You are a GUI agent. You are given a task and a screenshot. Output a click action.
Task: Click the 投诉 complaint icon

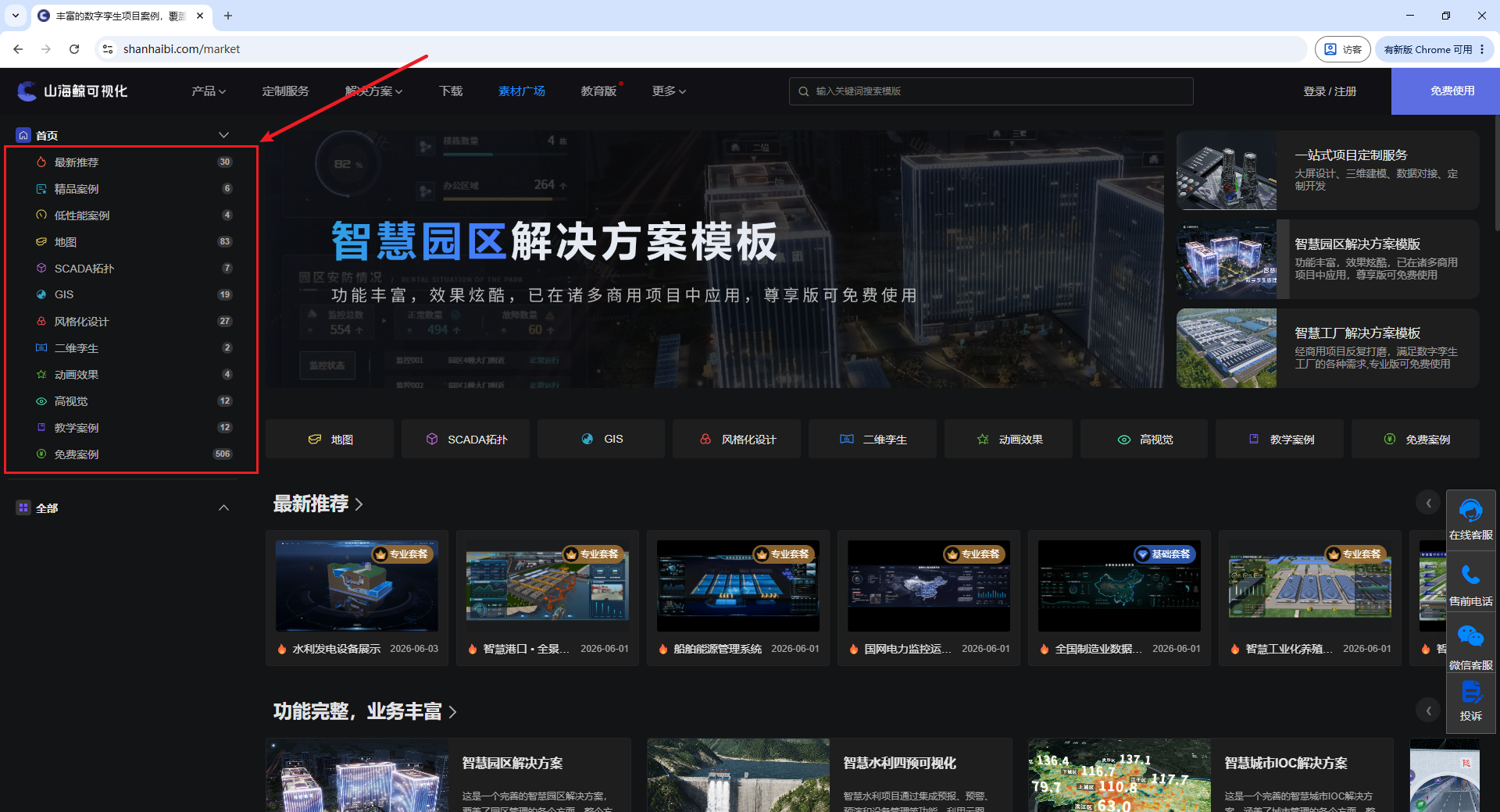click(1470, 692)
